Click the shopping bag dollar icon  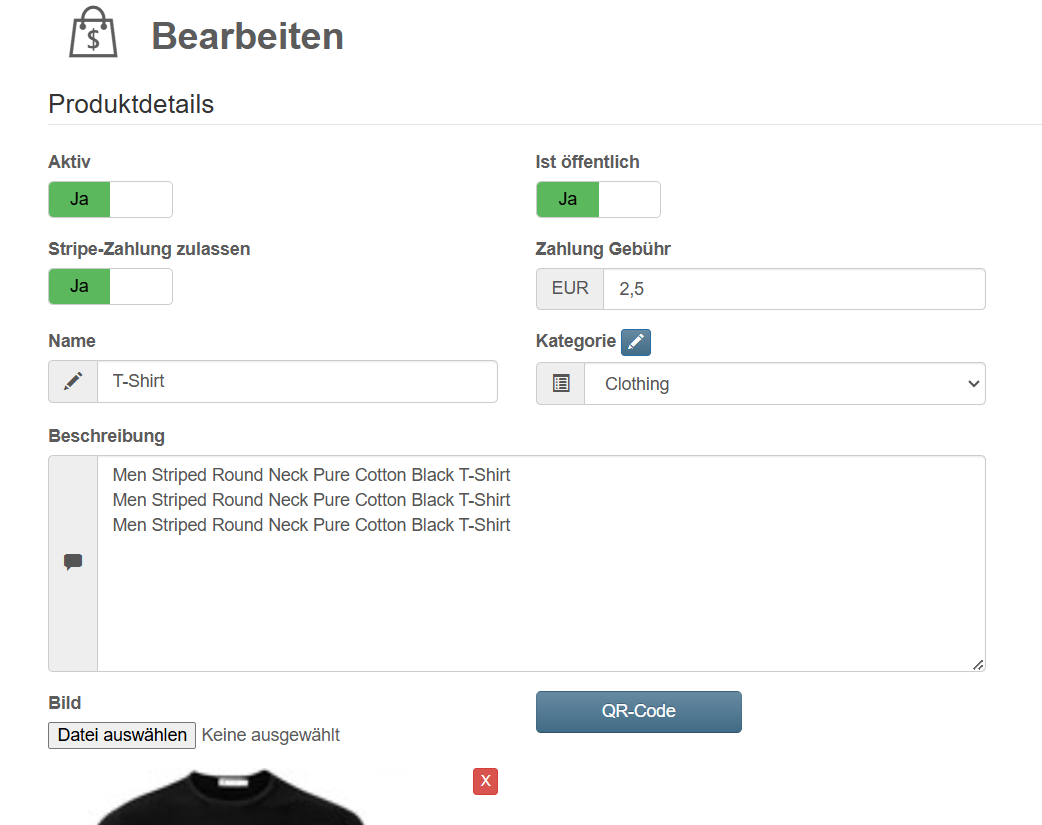tap(93, 34)
